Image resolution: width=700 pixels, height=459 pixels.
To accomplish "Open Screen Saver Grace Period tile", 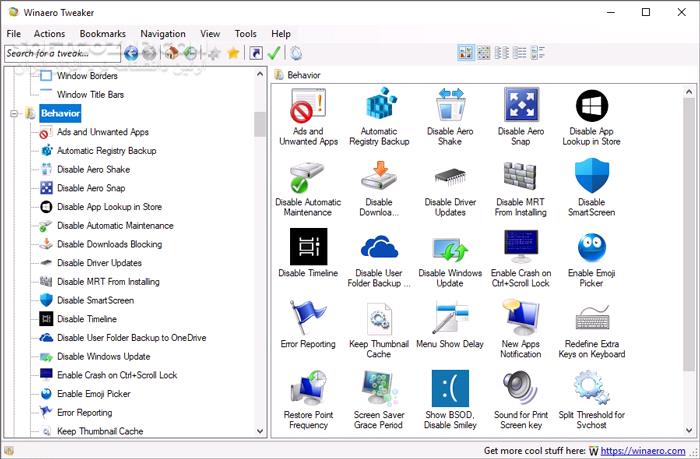I will [379, 400].
